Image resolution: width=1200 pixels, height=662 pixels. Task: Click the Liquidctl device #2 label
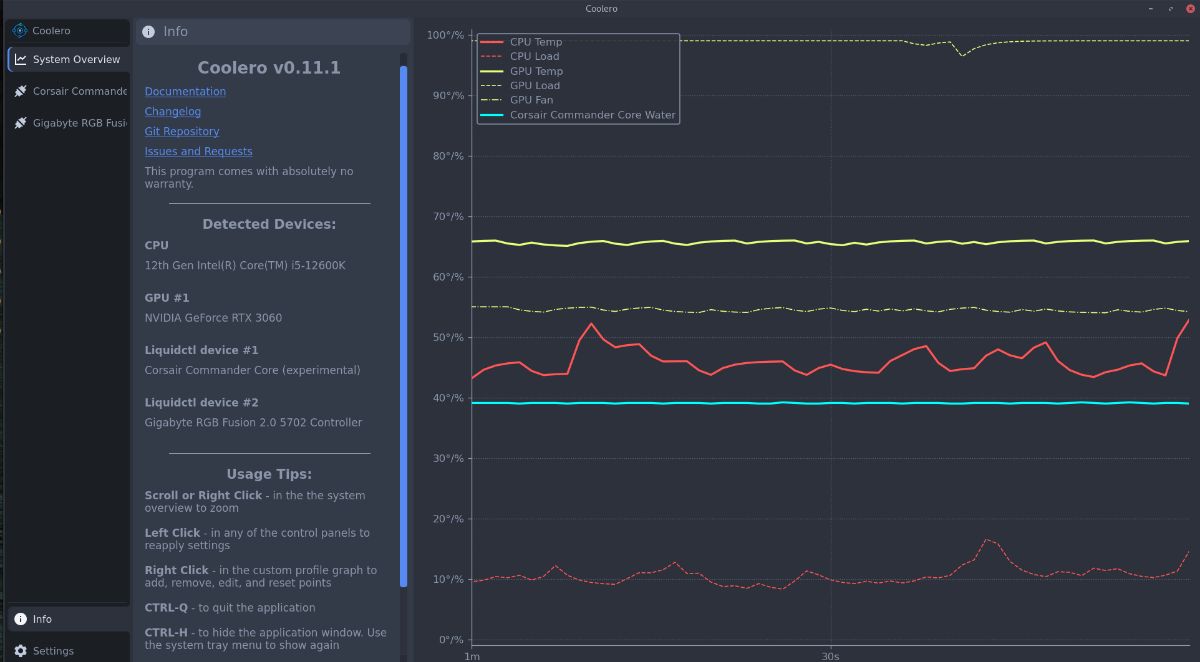(x=201, y=402)
